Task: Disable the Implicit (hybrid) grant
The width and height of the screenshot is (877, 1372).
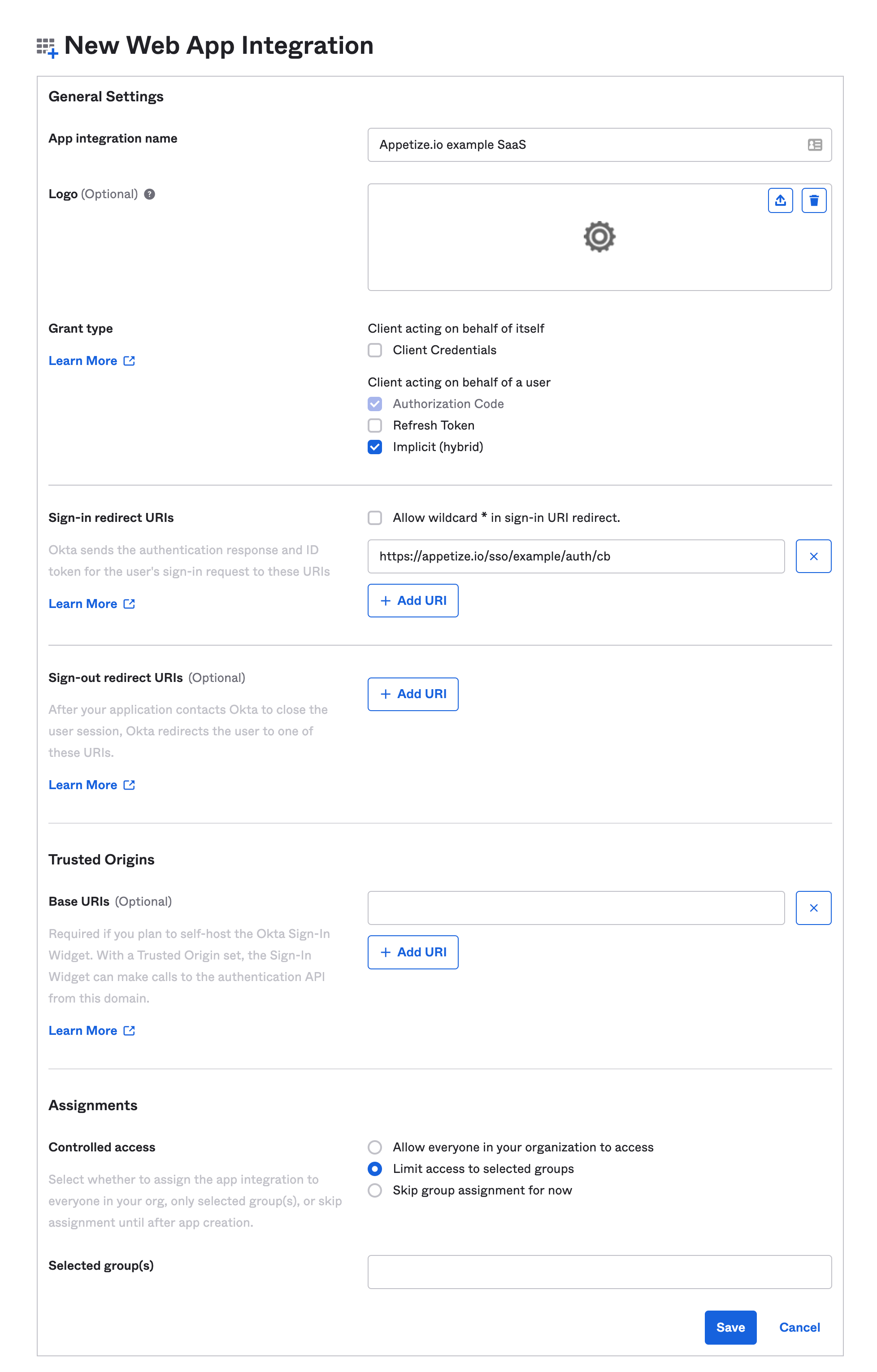Action: [375, 447]
